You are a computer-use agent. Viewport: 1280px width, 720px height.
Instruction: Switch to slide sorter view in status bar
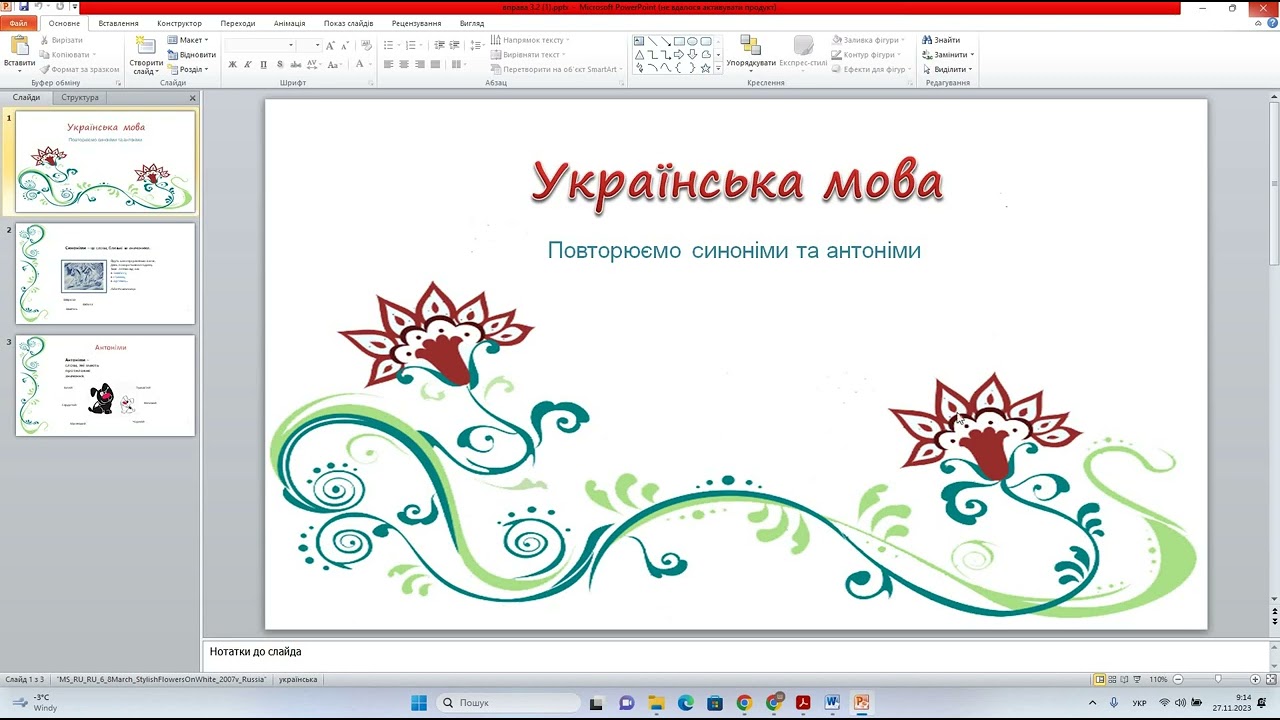[x=1112, y=679]
